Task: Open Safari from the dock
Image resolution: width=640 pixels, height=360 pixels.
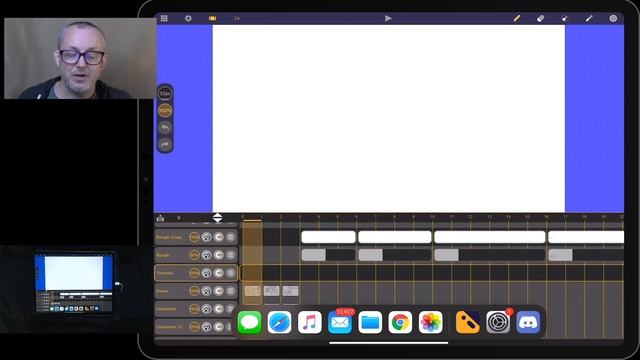Action: click(280, 322)
